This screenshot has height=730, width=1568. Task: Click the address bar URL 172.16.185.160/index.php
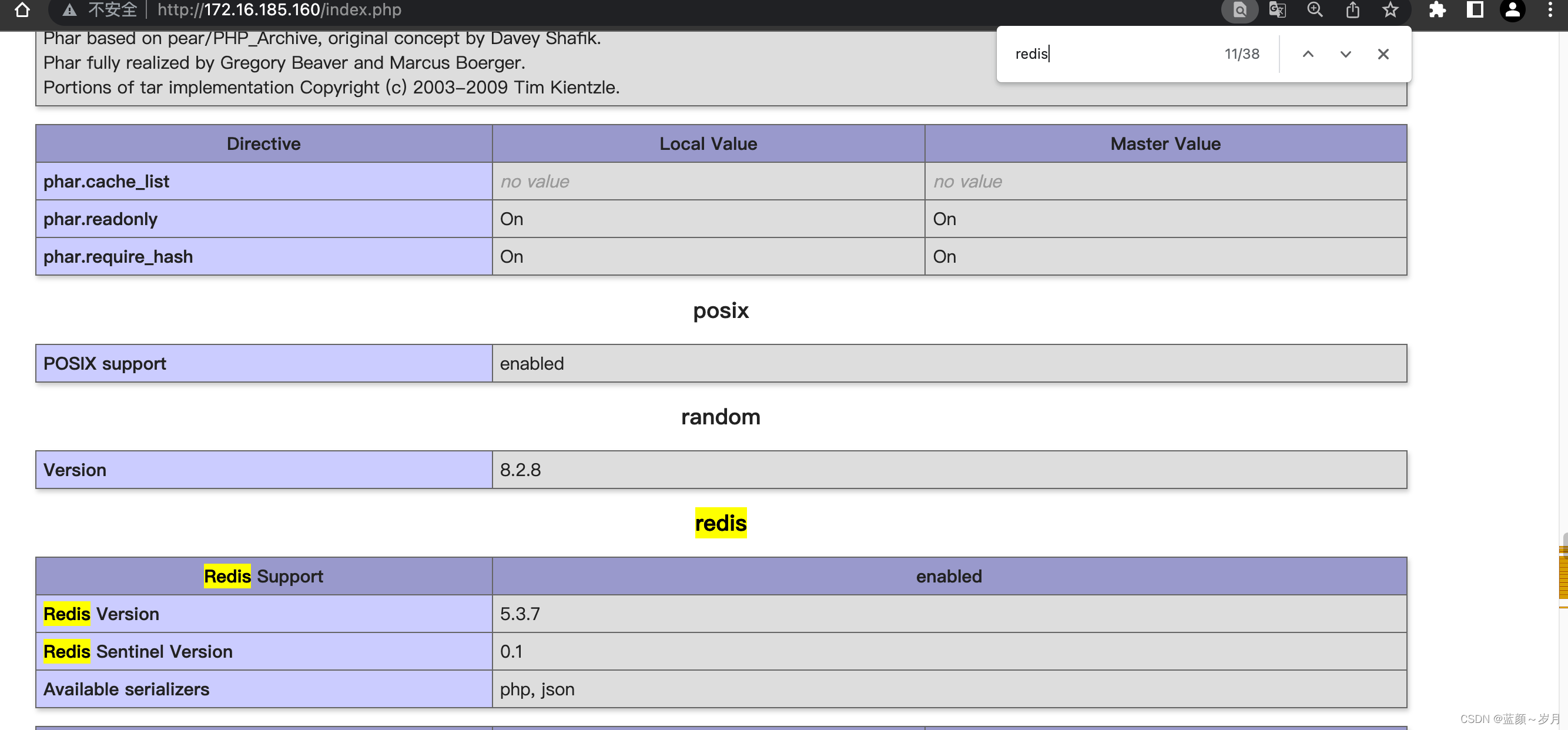coord(279,10)
